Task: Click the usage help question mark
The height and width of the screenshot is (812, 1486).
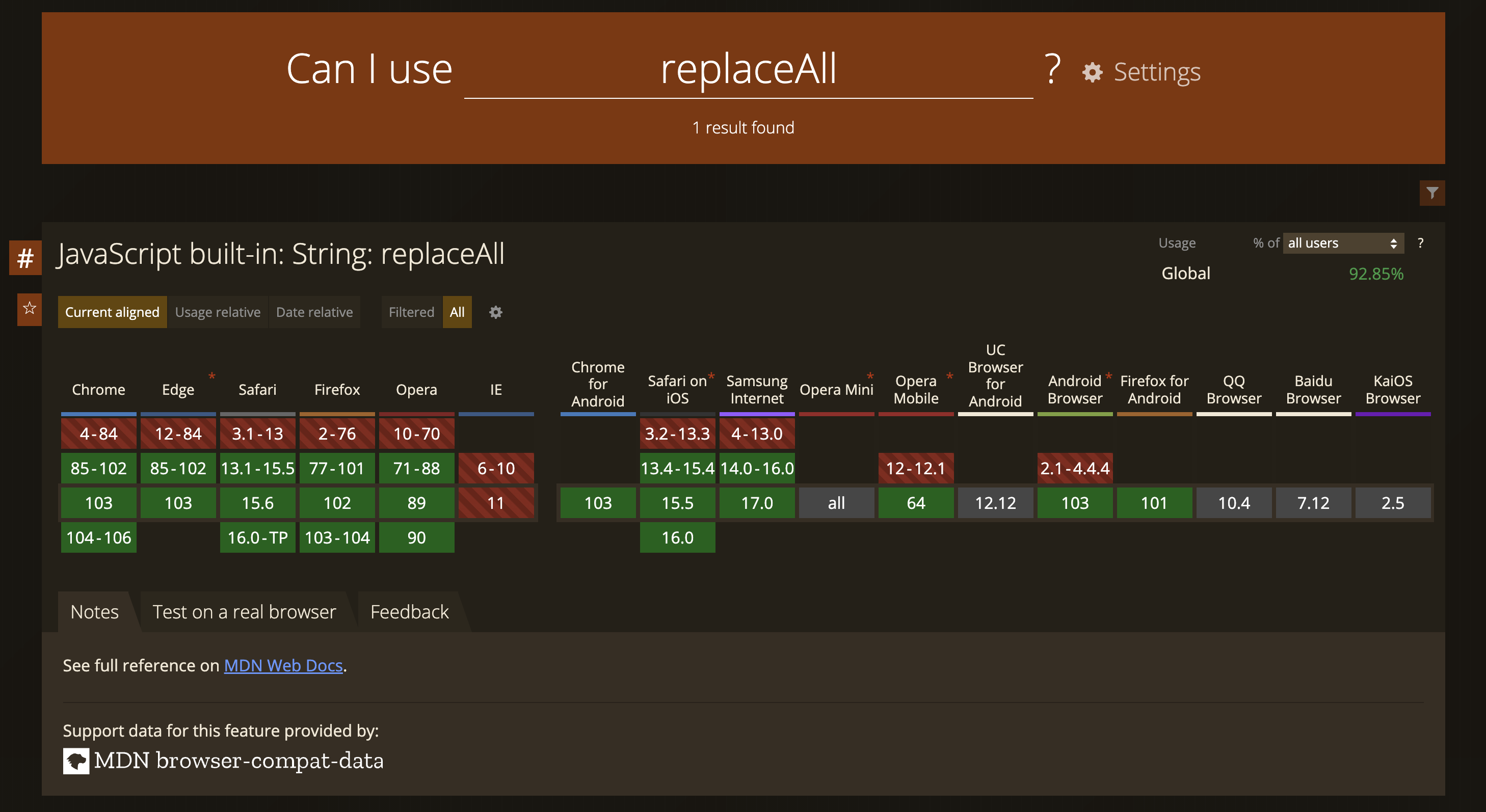Action: [x=1420, y=243]
